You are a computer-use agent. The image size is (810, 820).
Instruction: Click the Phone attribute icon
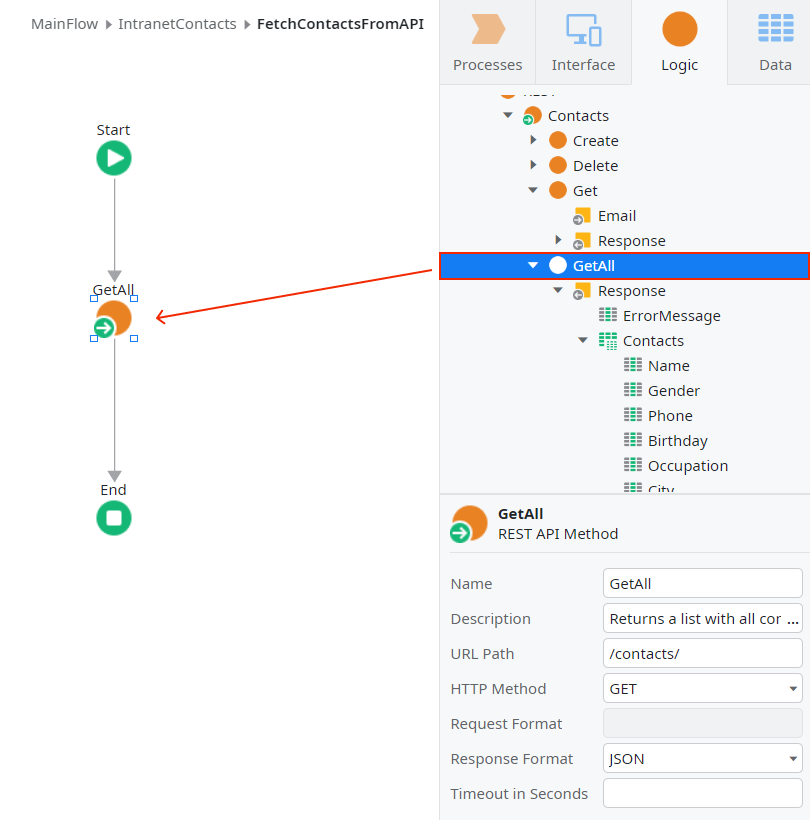click(633, 415)
